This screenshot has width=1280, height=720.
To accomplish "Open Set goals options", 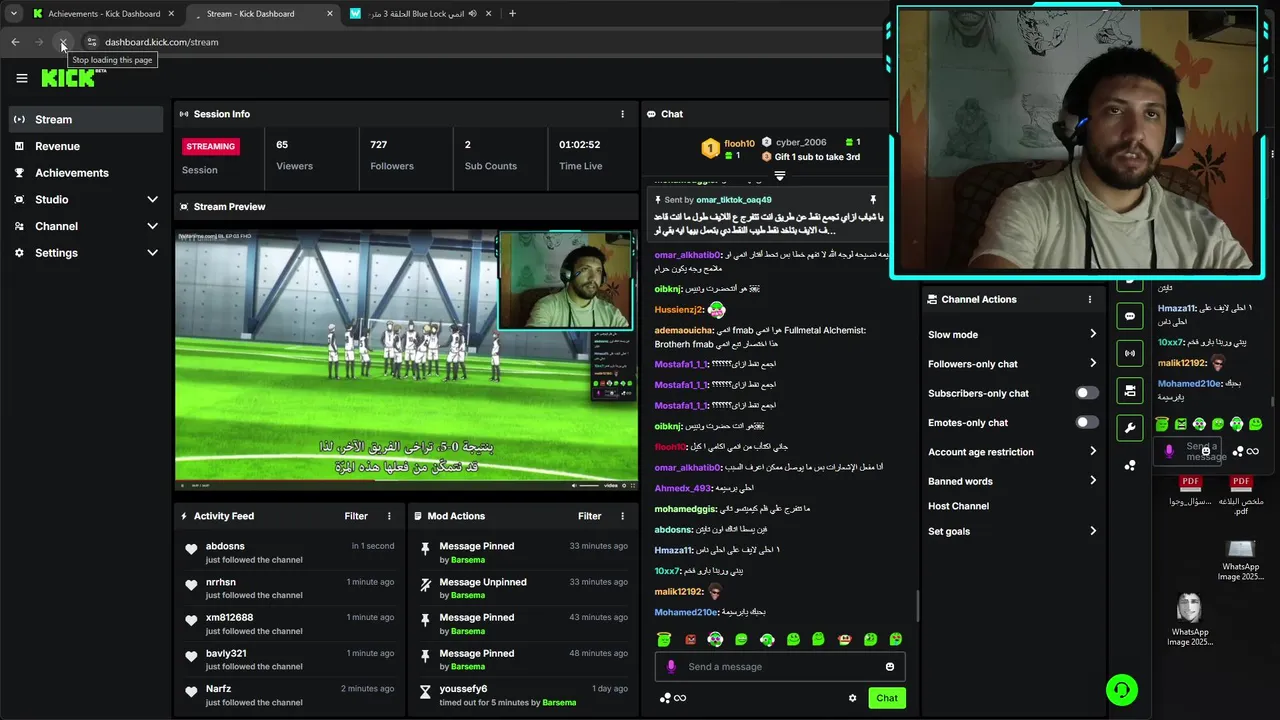I will click(1012, 531).
